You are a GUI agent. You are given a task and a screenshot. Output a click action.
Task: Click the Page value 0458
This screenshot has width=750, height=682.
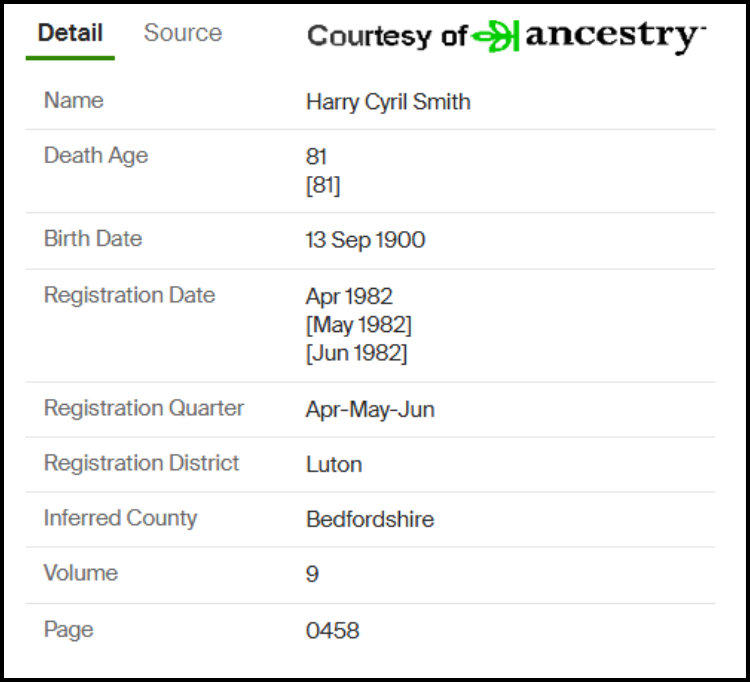(x=332, y=630)
